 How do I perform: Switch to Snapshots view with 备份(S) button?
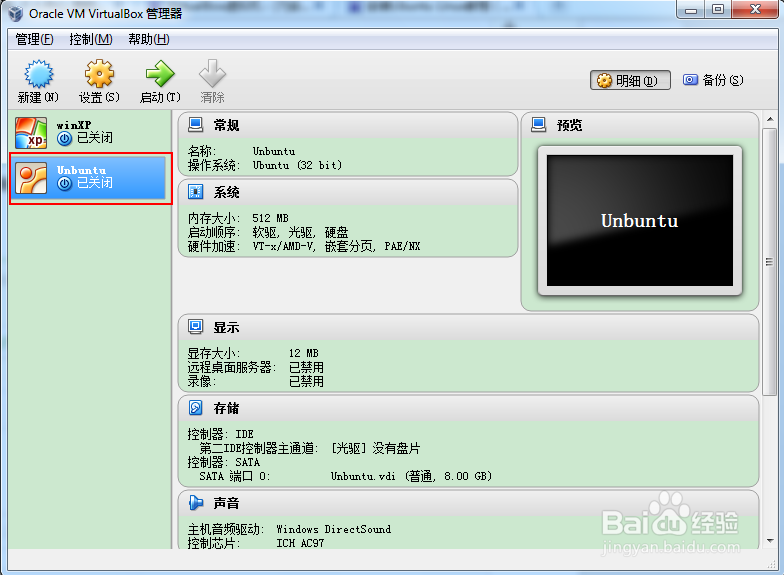(x=713, y=80)
